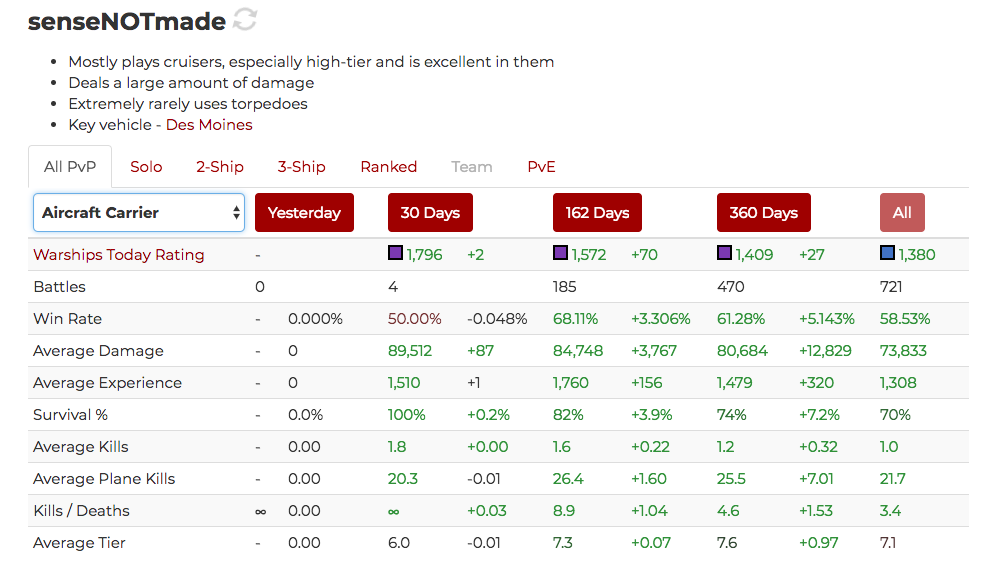Click the purple rating square beside 1,572
The height and width of the screenshot is (573, 984).
560,254
